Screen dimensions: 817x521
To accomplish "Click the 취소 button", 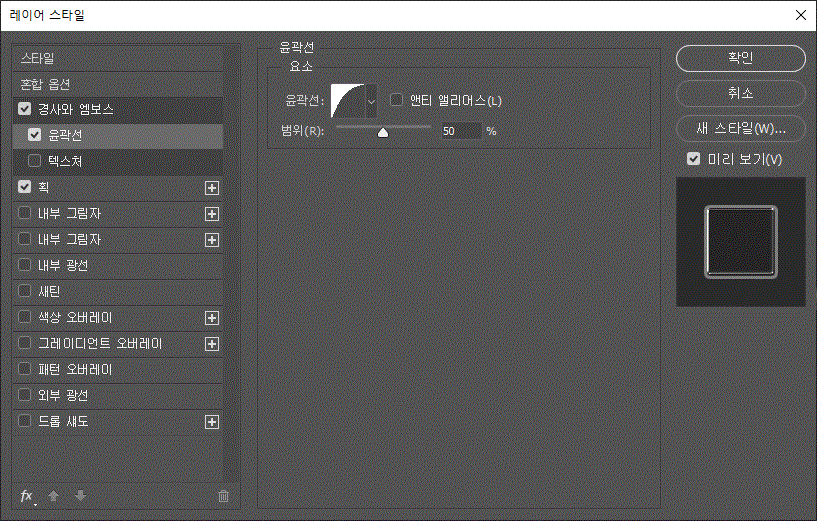I will pos(740,93).
